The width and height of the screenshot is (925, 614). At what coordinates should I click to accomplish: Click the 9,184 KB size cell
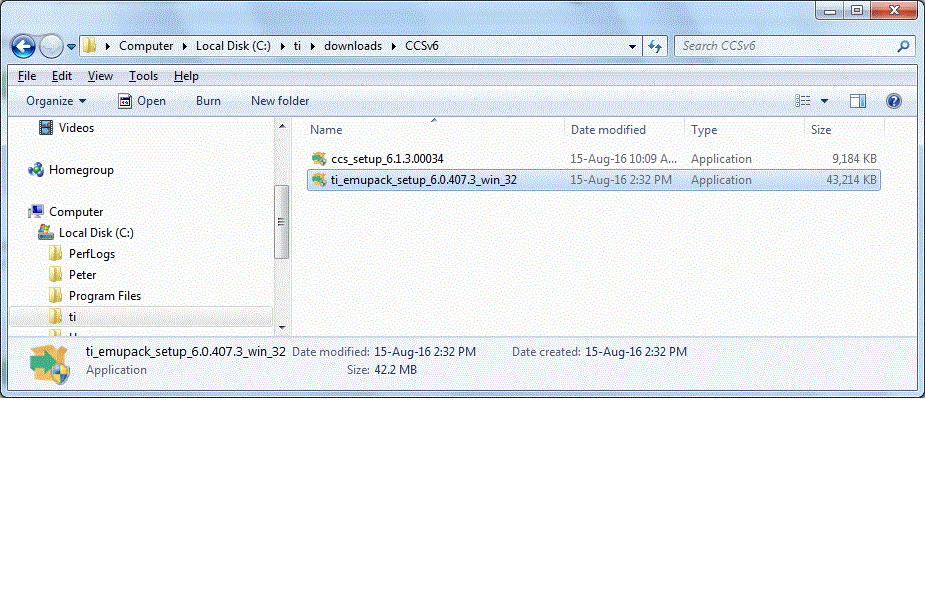(x=854, y=159)
